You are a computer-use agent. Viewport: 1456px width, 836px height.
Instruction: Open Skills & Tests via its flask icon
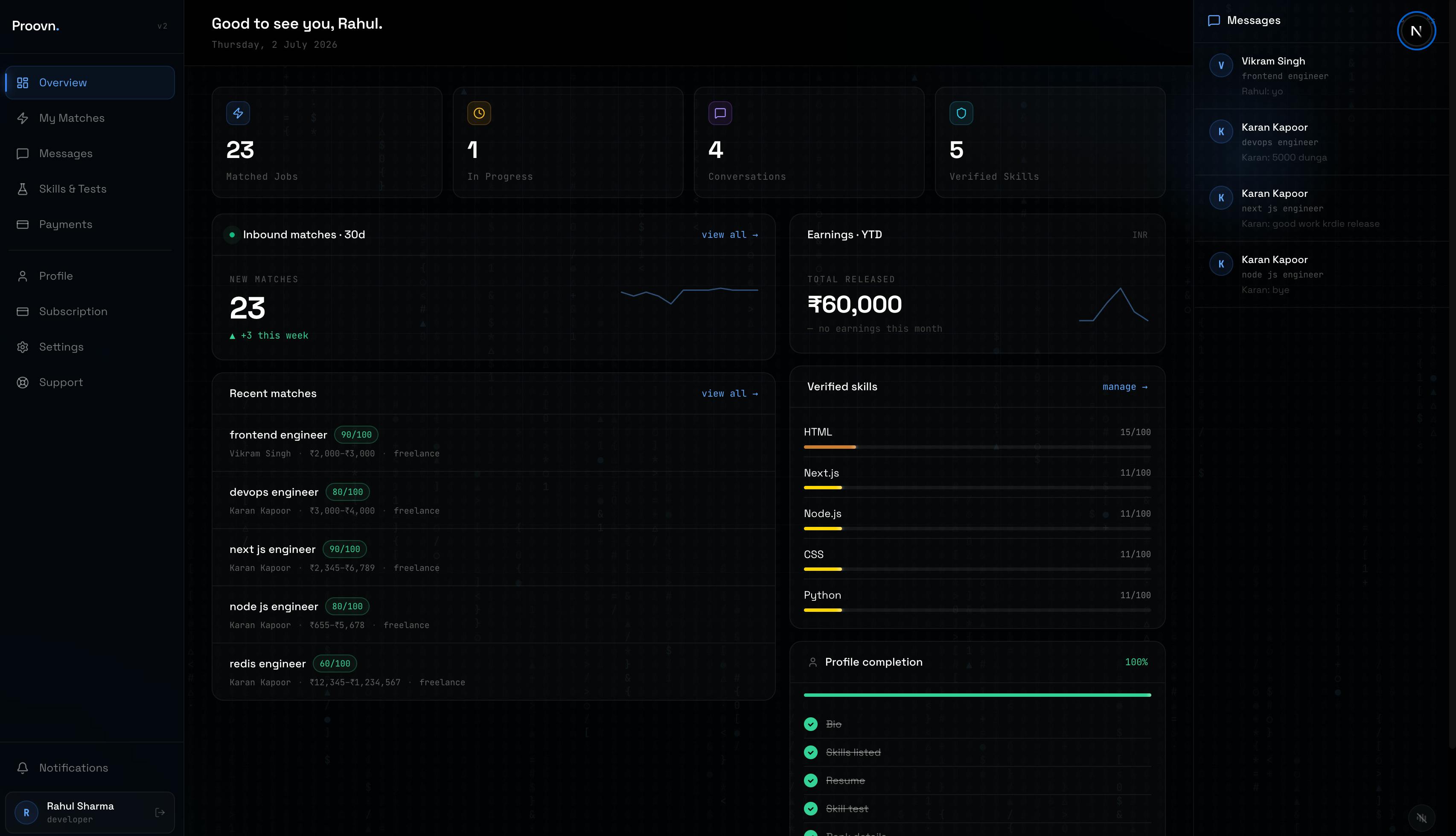22,189
